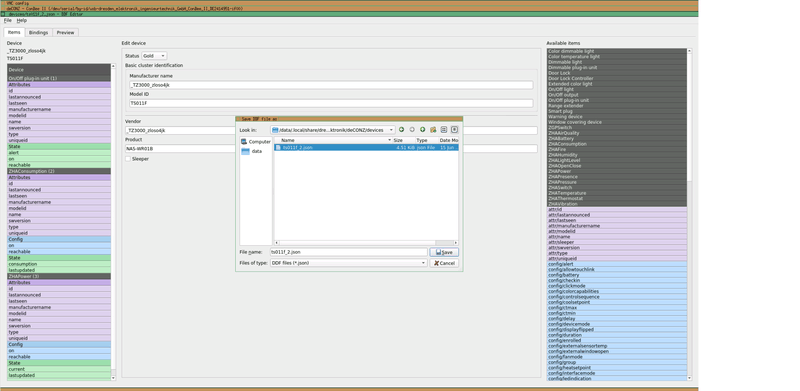Screen dimensions: 800x391
Task: Select Smart plug available item
Action: pyautogui.click(x=617, y=111)
